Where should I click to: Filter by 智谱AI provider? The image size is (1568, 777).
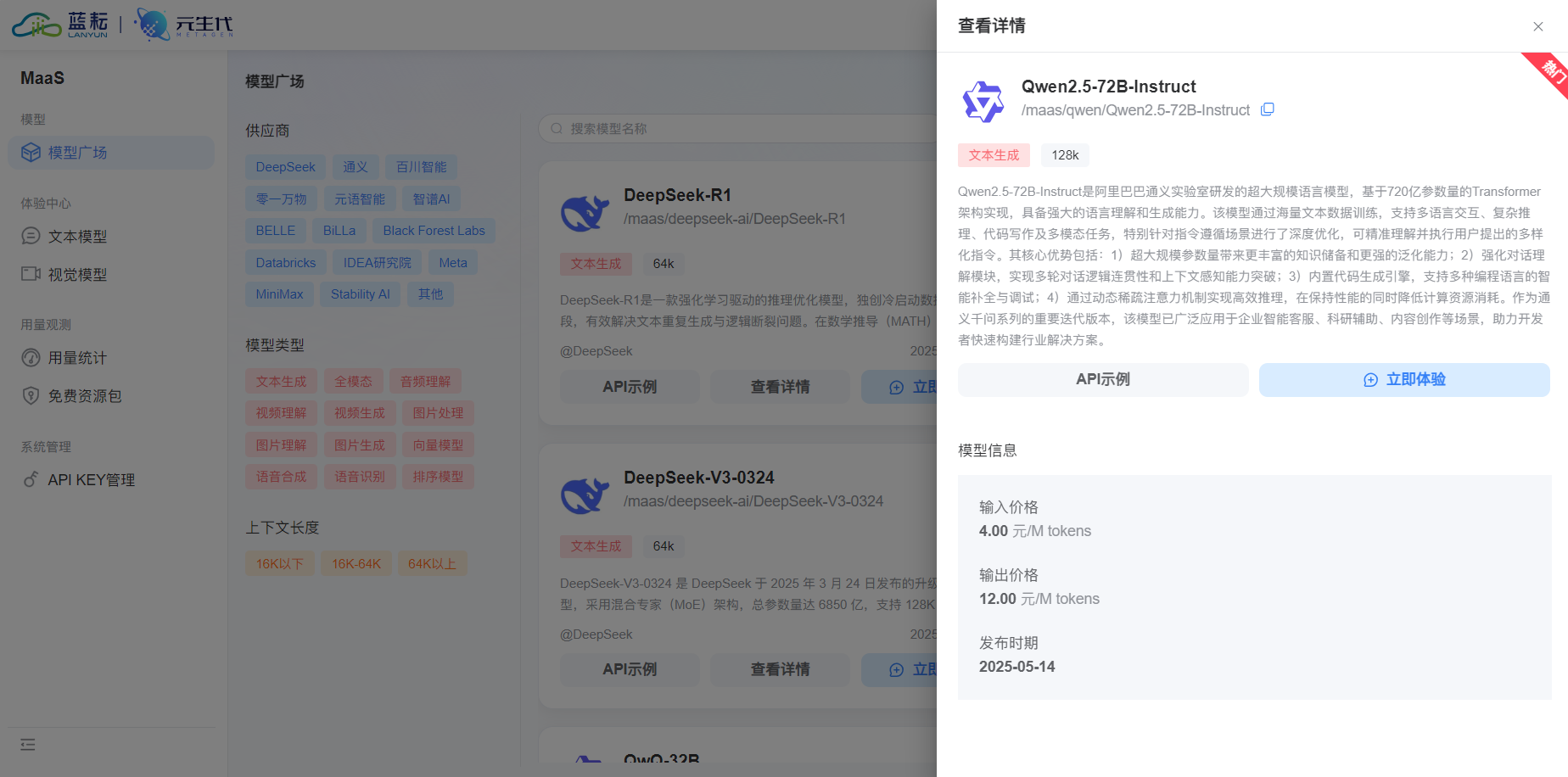click(x=431, y=199)
